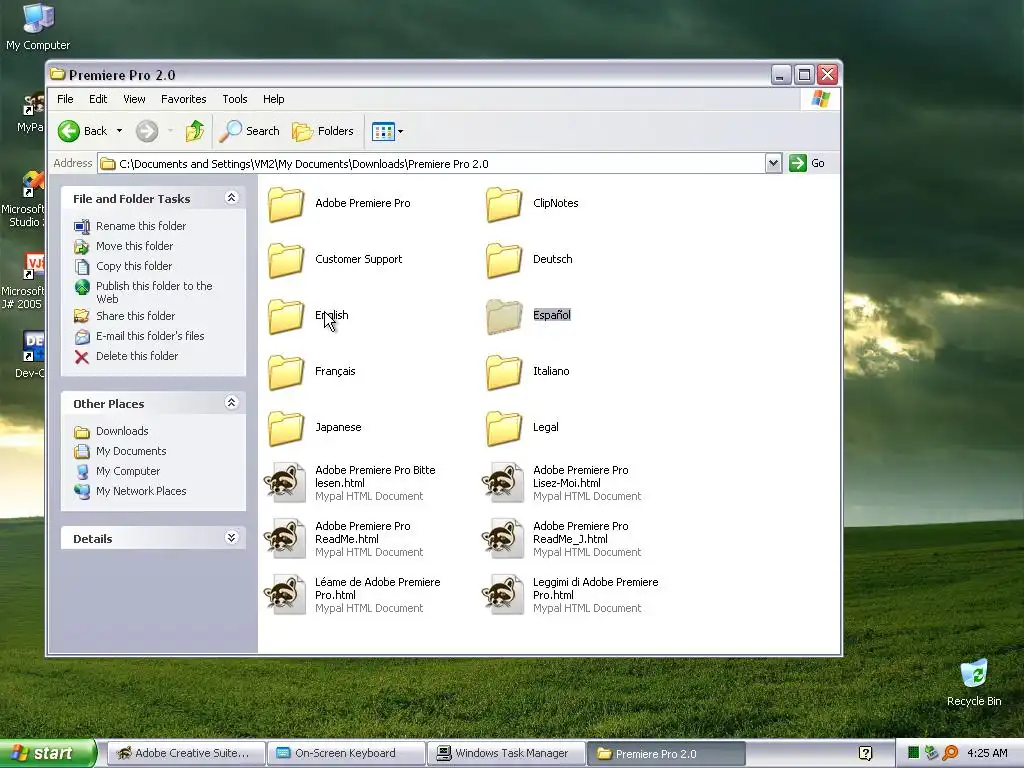This screenshot has height=768, width=1024.
Task: Open the Favorites menu
Action: point(184,99)
